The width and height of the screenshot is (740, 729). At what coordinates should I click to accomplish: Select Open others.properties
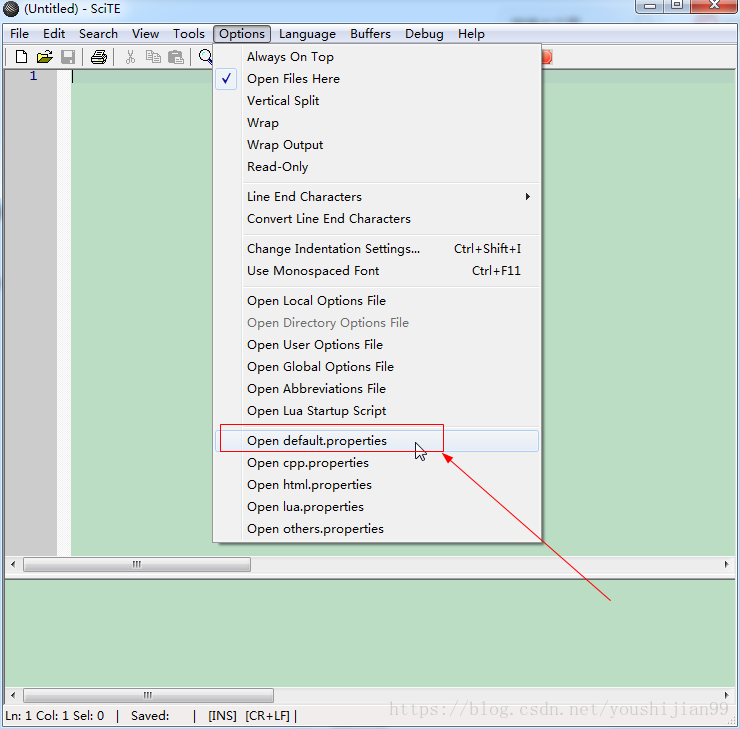[378, 529]
